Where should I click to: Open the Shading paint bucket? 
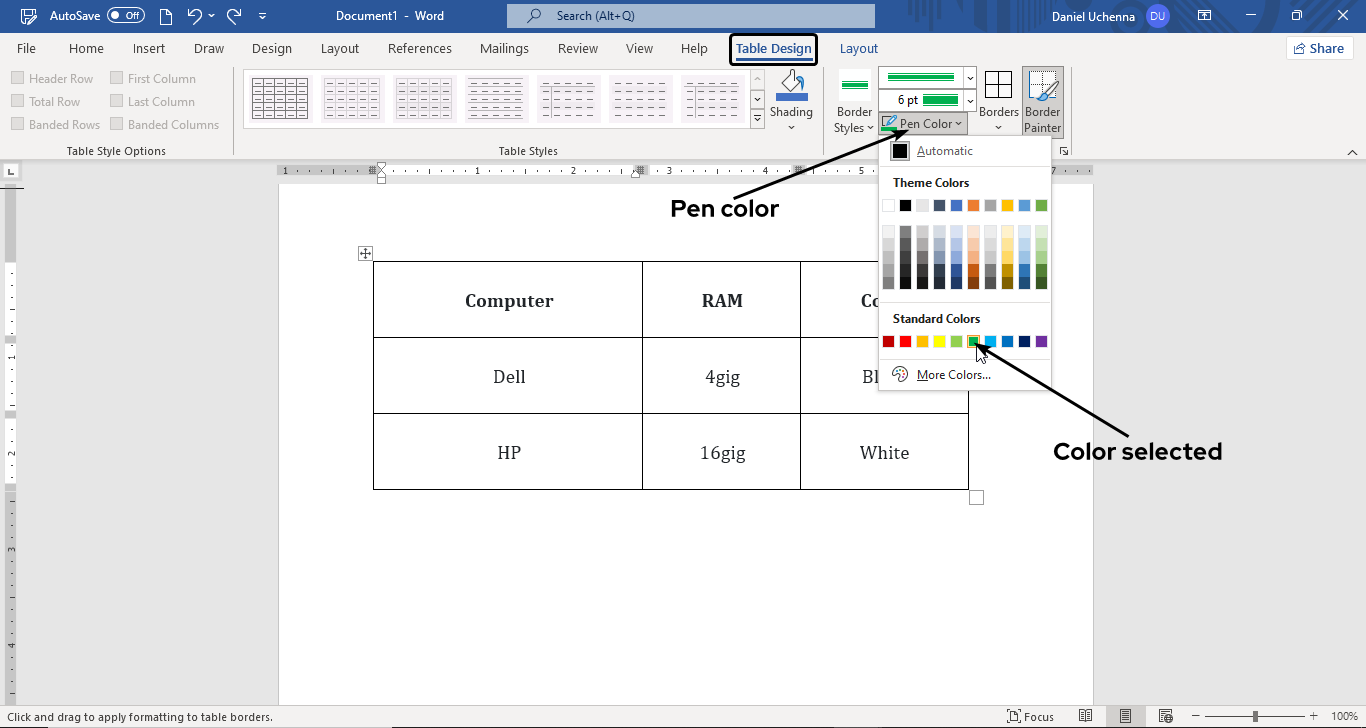click(x=791, y=87)
